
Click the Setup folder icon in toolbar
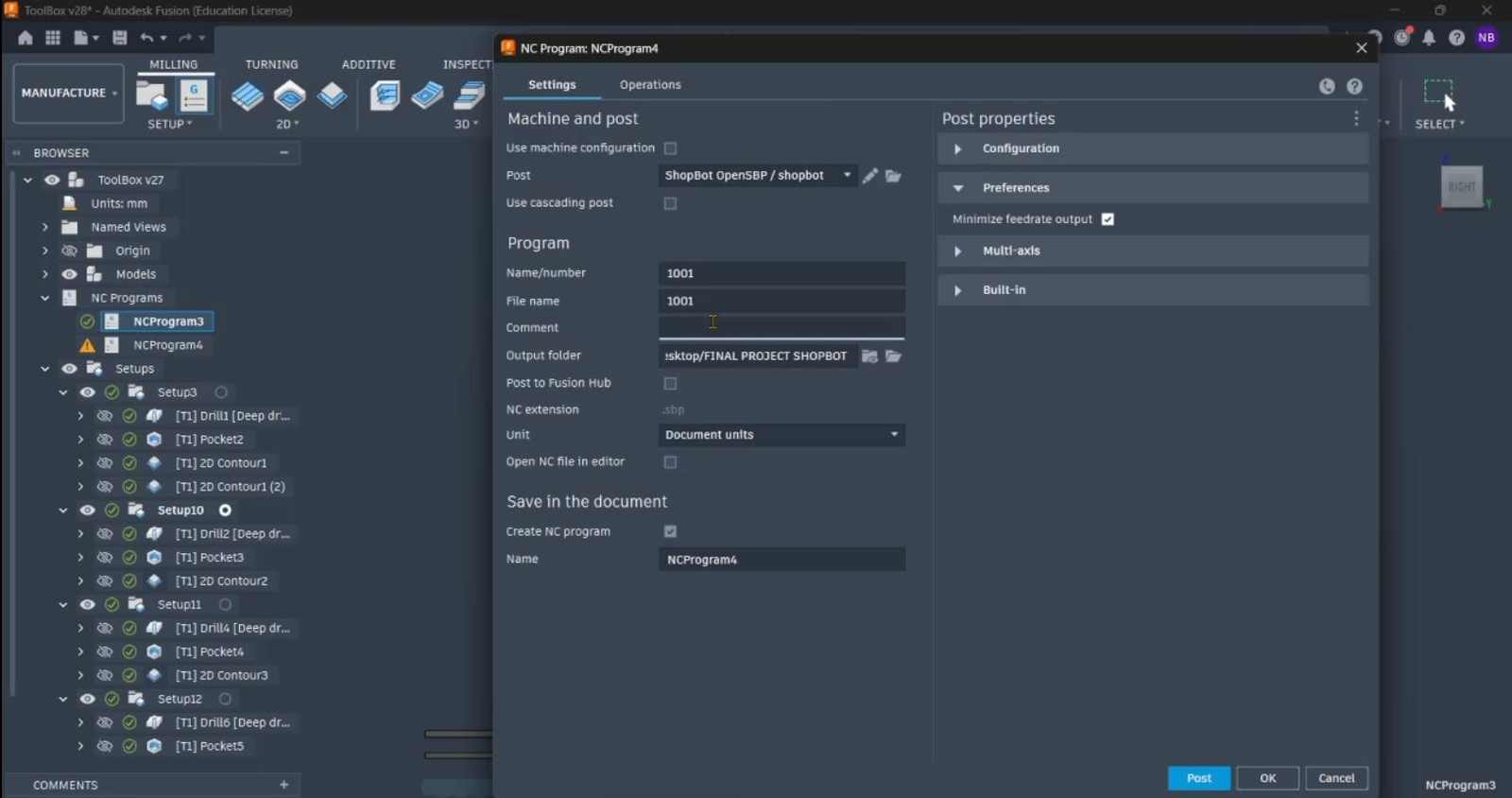click(151, 95)
